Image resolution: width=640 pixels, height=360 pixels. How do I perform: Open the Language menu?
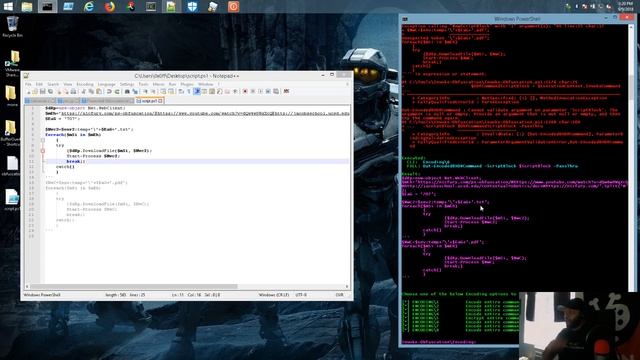click(x=107, y=84)
